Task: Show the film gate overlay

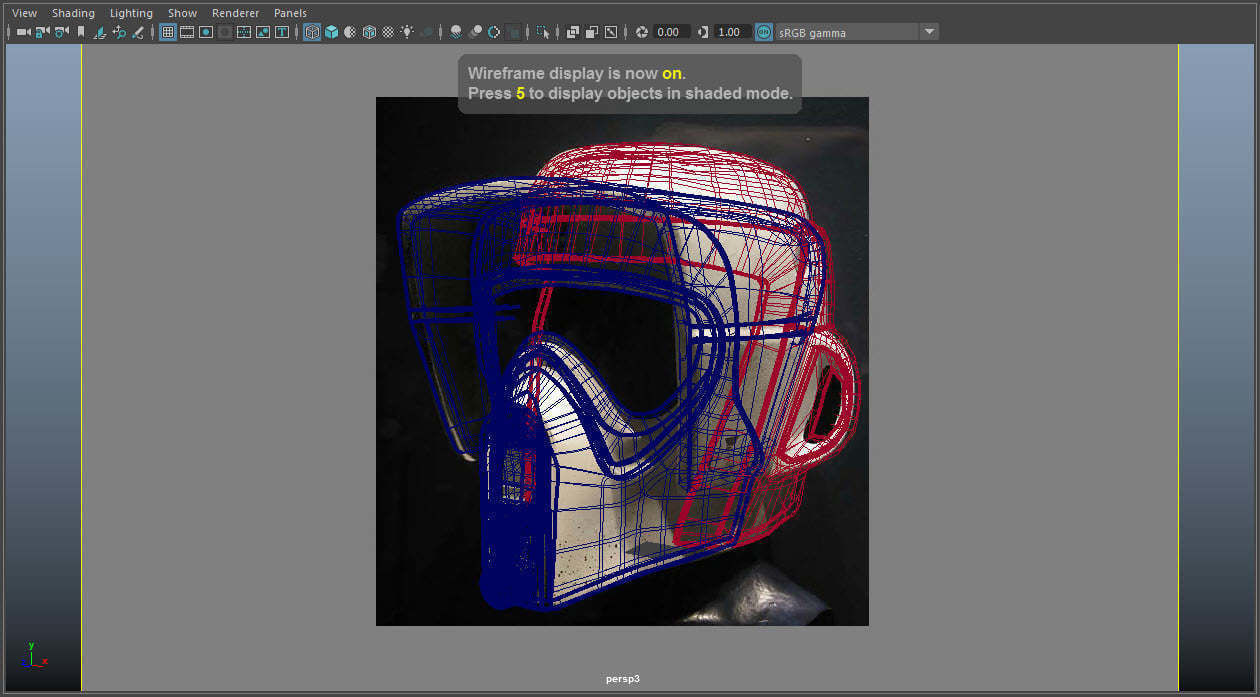Action: click(x=189, y=31)
